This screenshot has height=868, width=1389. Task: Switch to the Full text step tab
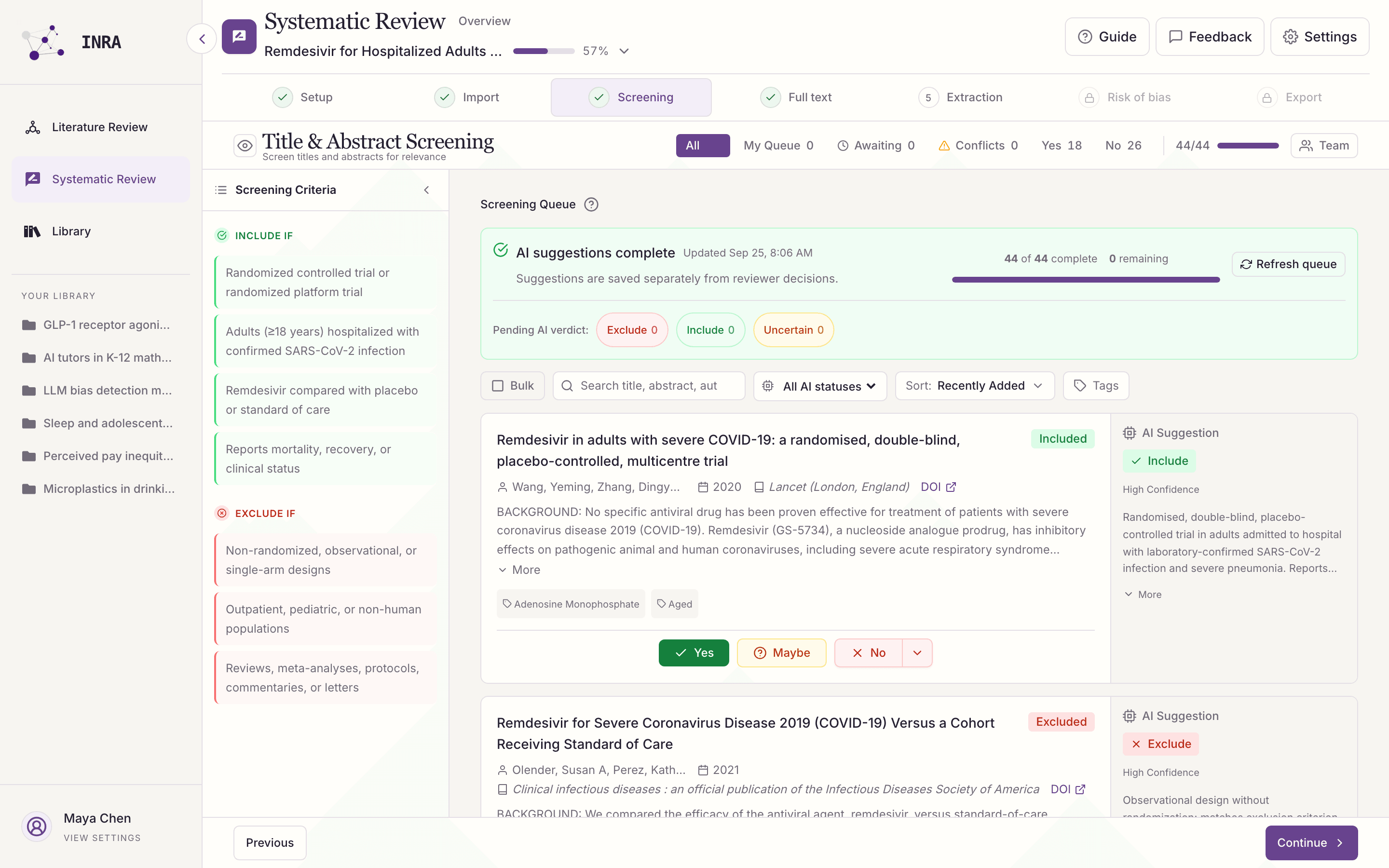[795, 97]
